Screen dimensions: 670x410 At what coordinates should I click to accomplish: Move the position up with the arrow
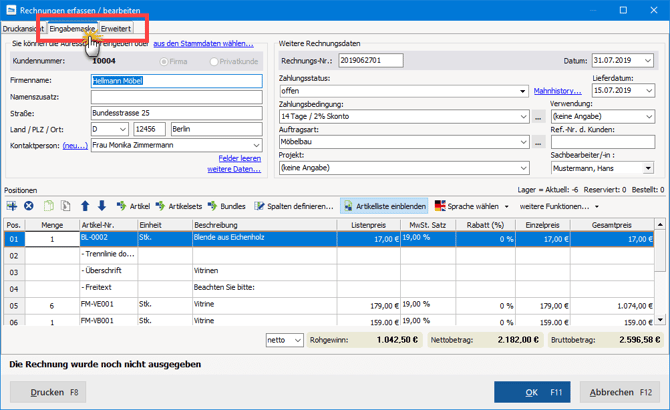85,206
